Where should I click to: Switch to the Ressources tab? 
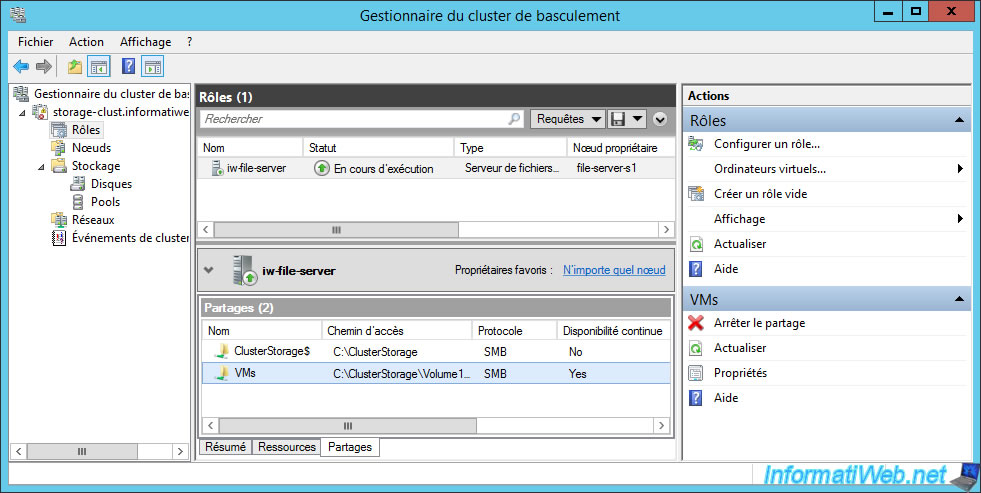click(x=287, y=447)
